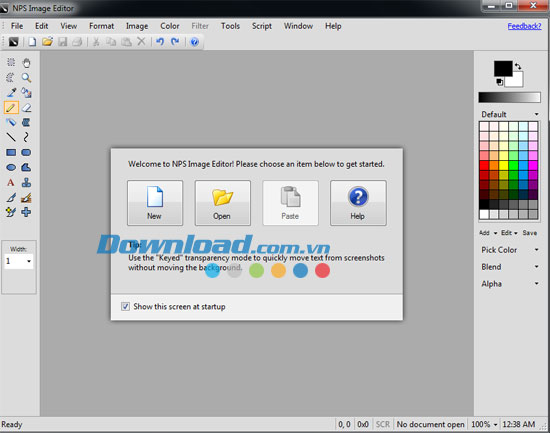The image size is (550, 433).
Task: Select the Curve tool
Action: [x=26, y=137]
